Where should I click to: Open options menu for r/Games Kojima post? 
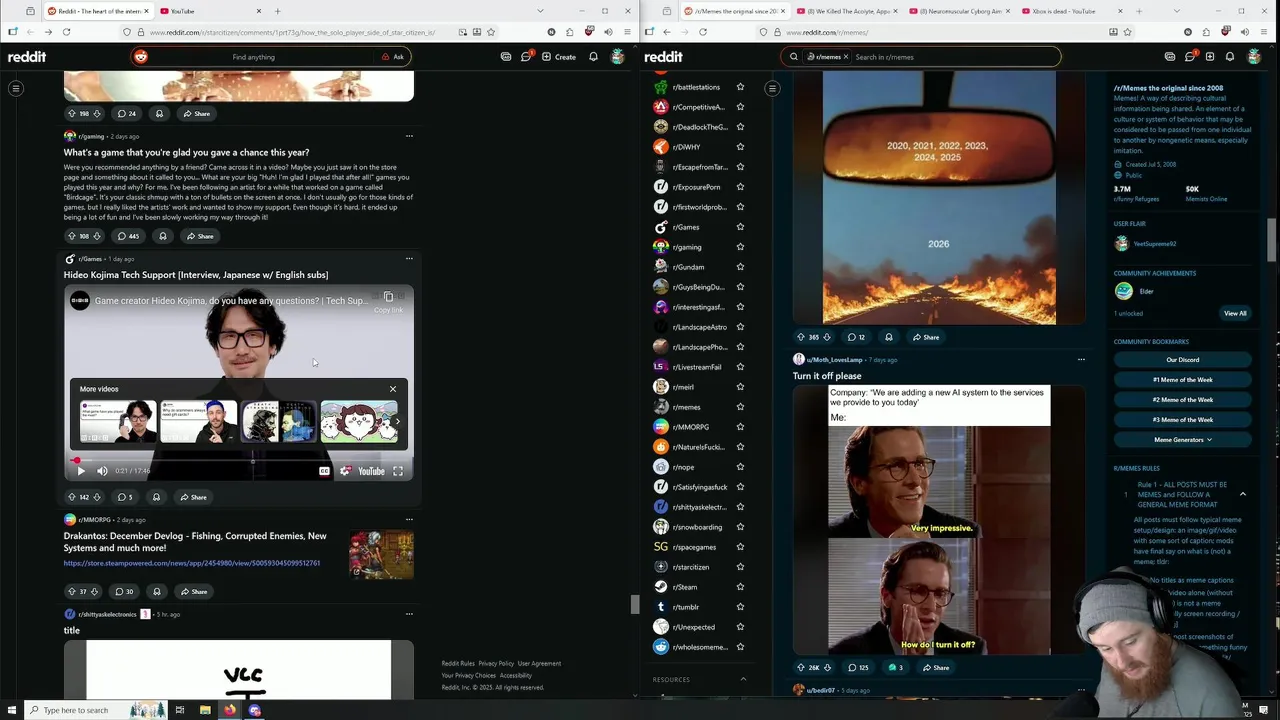point(409,259)
